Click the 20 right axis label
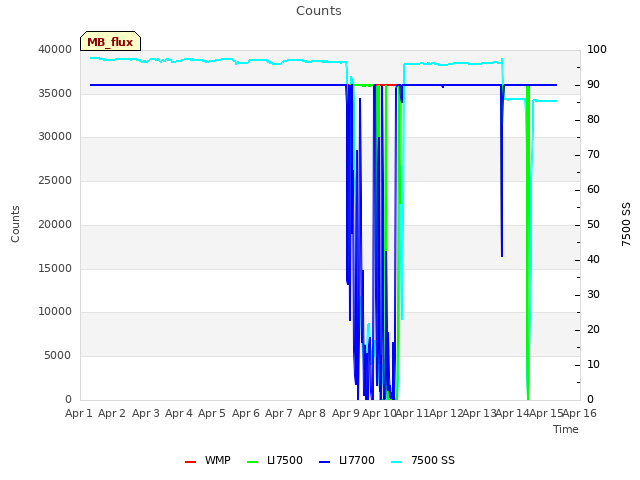Viewport: 640px width, 480px height. (593, 329)
